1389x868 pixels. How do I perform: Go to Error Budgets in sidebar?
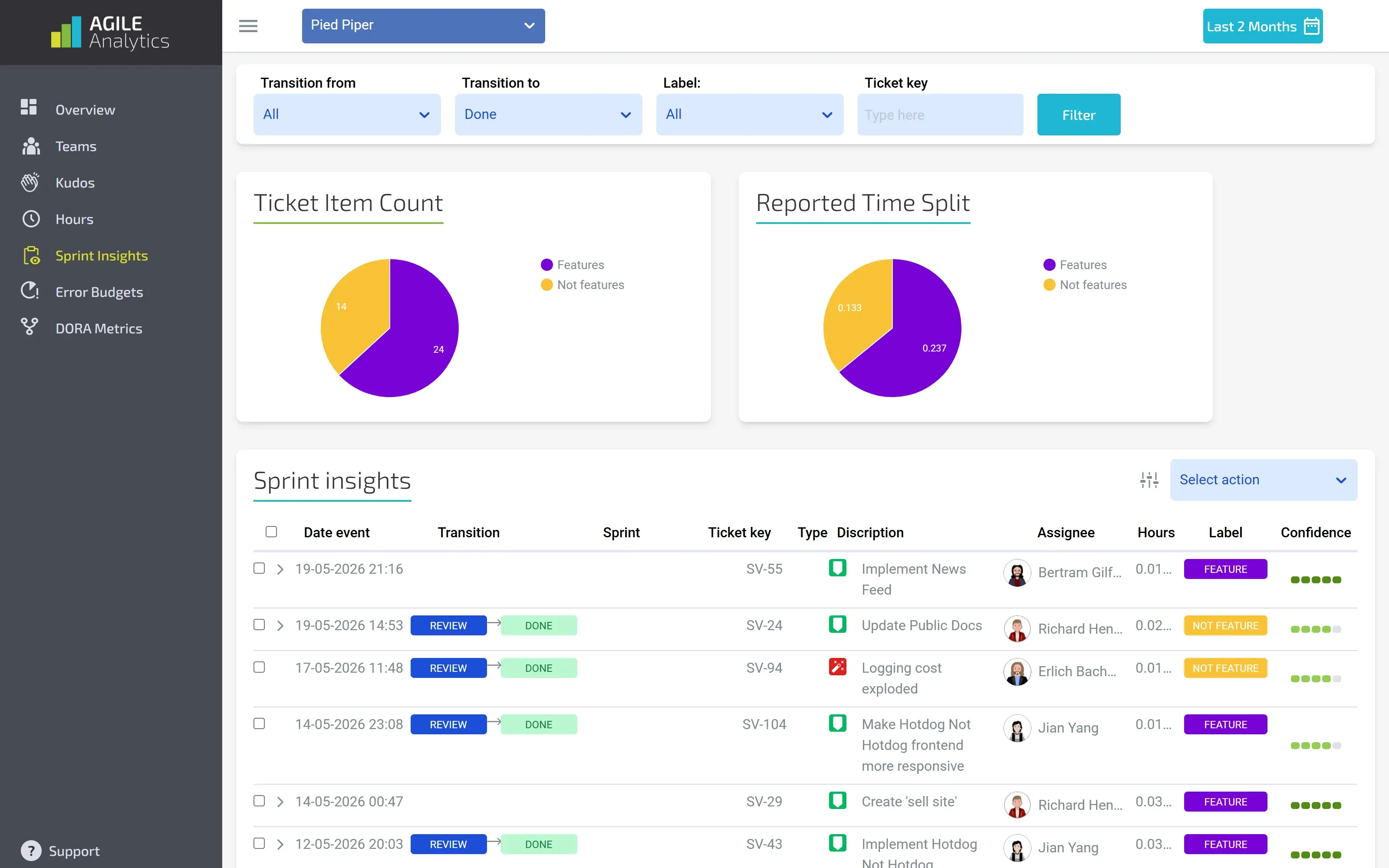pyautogui.click(x=99, y=292)
